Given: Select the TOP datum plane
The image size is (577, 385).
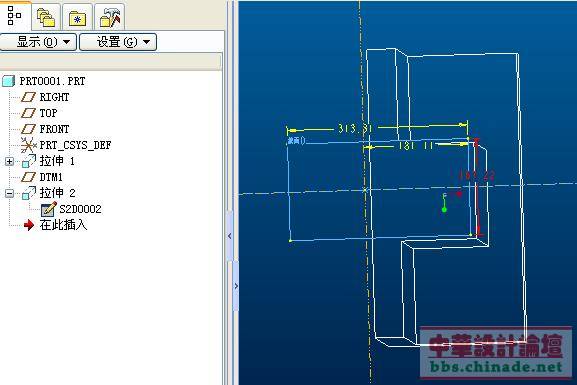Looking at the screenshot, I should (x=48, y=113).
